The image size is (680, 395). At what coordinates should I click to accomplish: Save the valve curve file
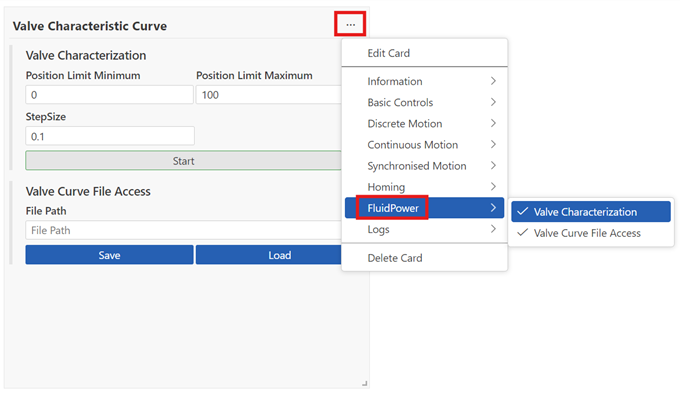coord(109,255)
